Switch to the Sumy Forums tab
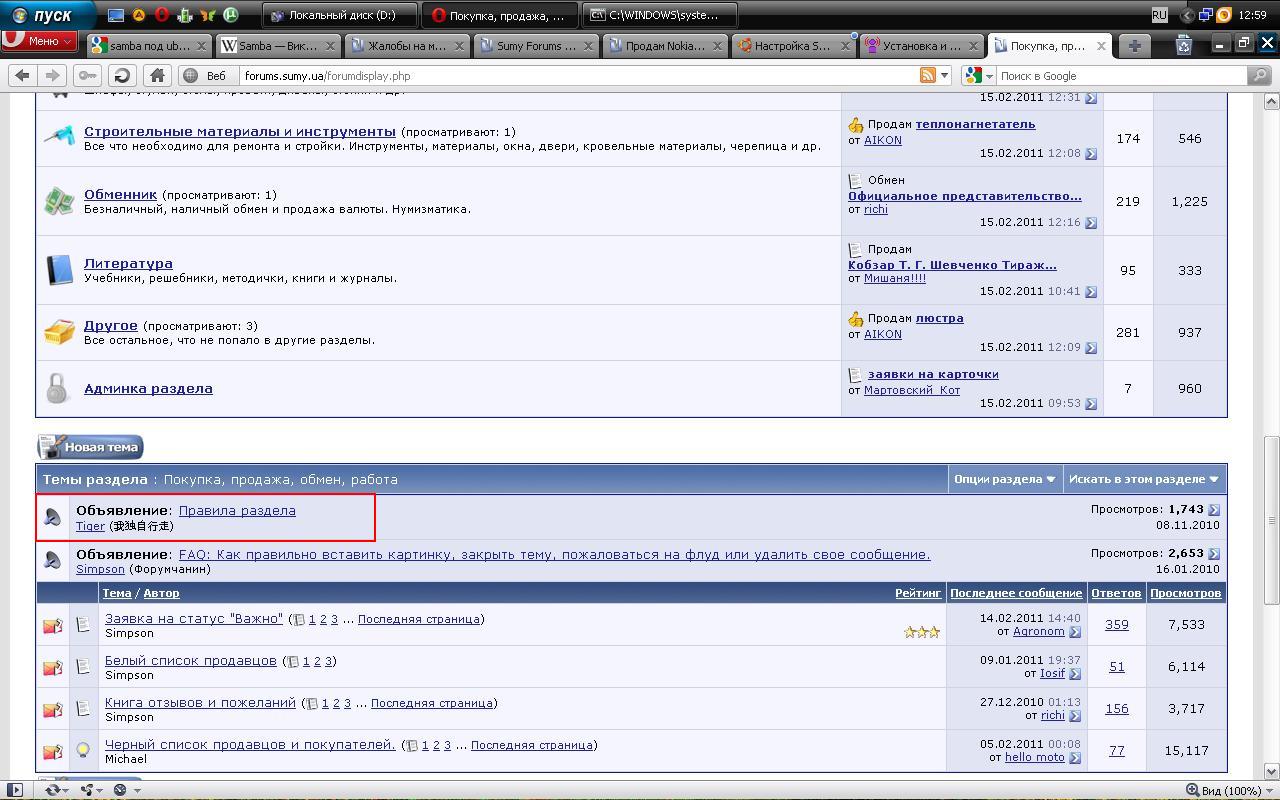The image size is (1280, 800). pyautogui.click(x=536, y=45)
